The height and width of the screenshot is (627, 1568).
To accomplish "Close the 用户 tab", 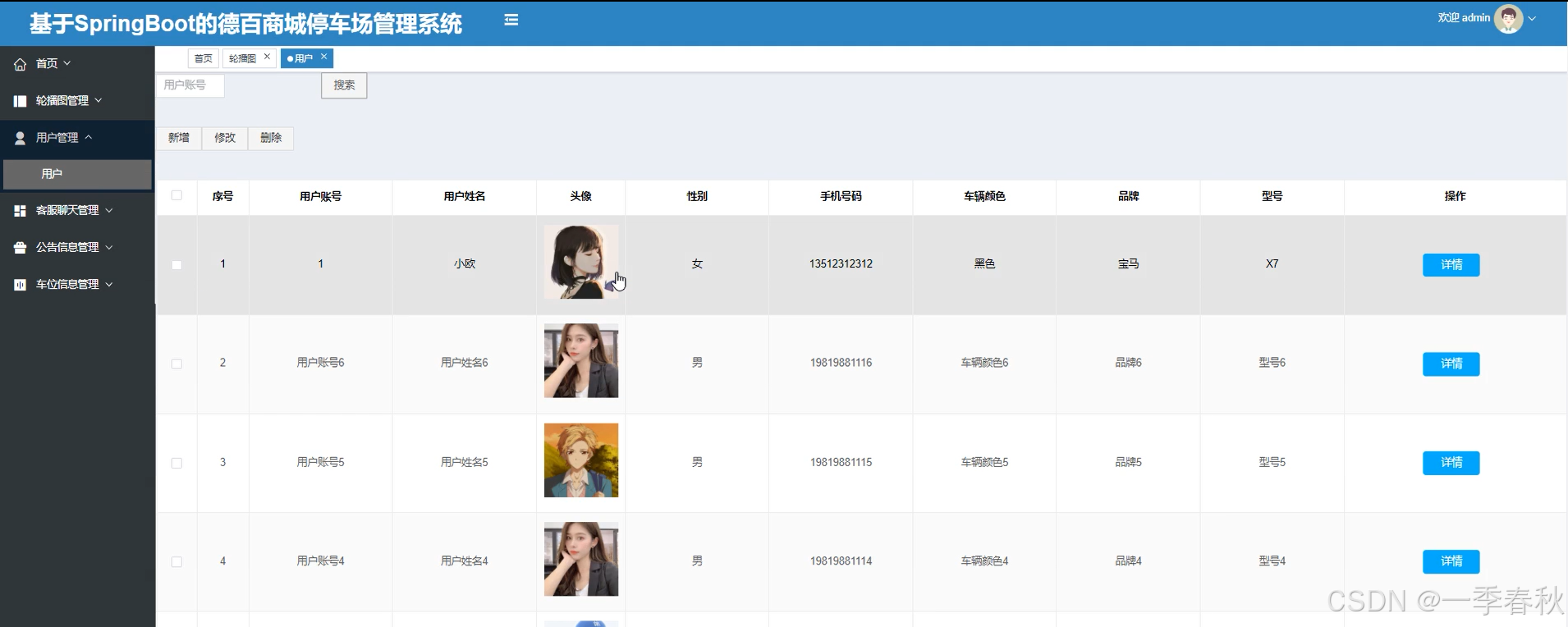I will tap(324, 57).
